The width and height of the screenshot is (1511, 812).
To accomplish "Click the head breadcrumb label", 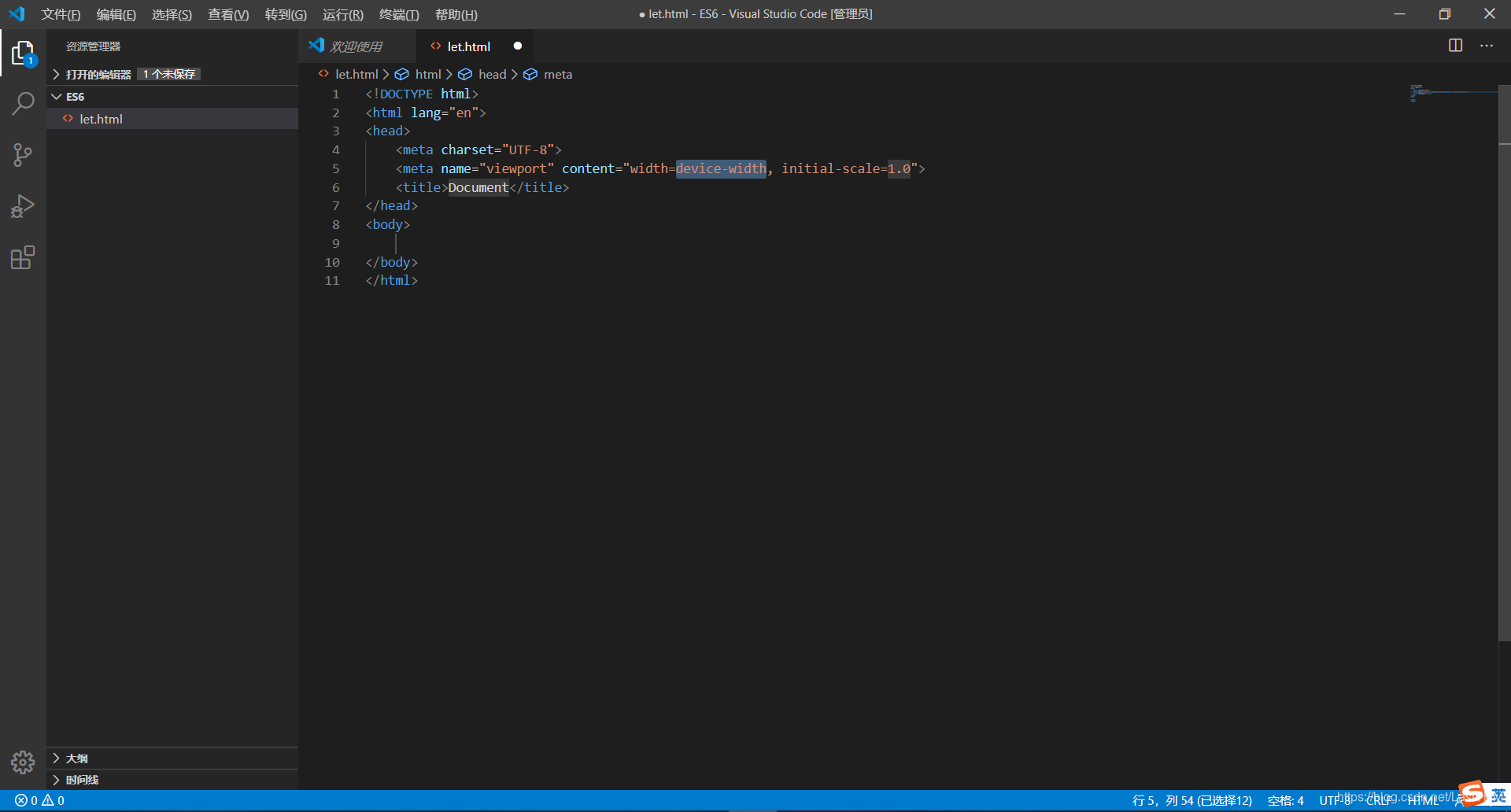I will point(492,74).
